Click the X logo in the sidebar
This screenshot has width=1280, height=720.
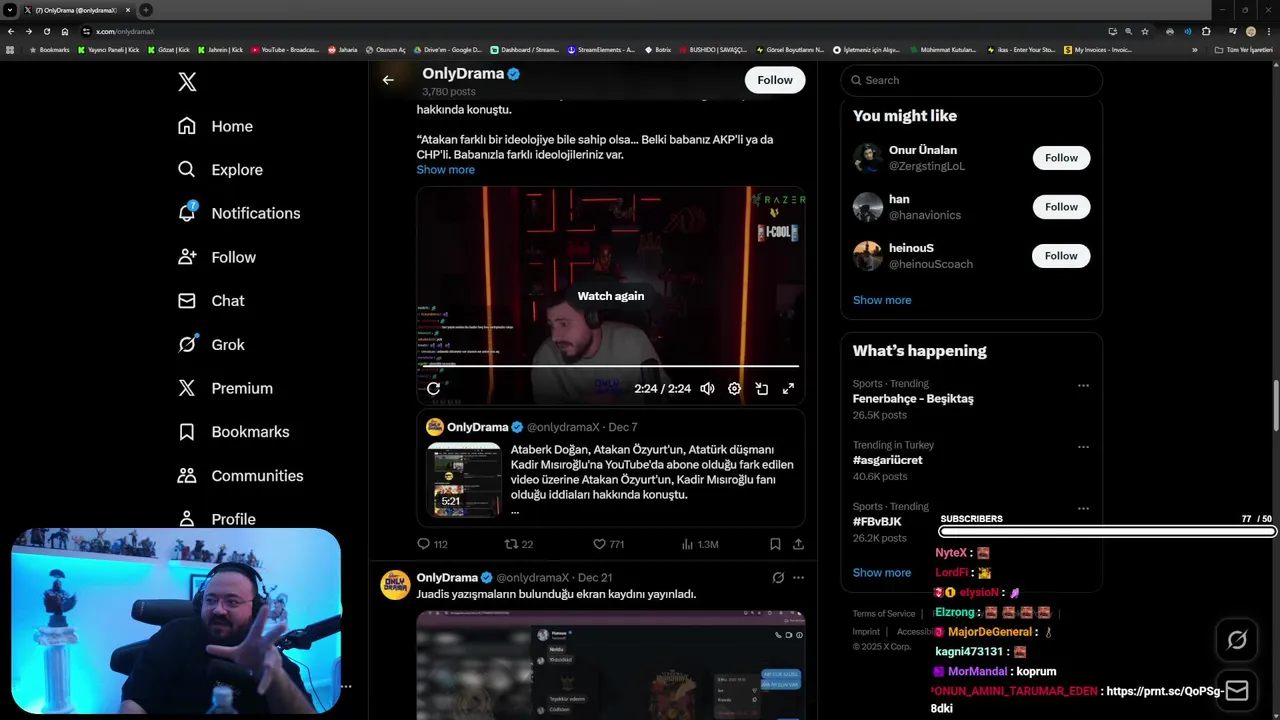point(187,82)
